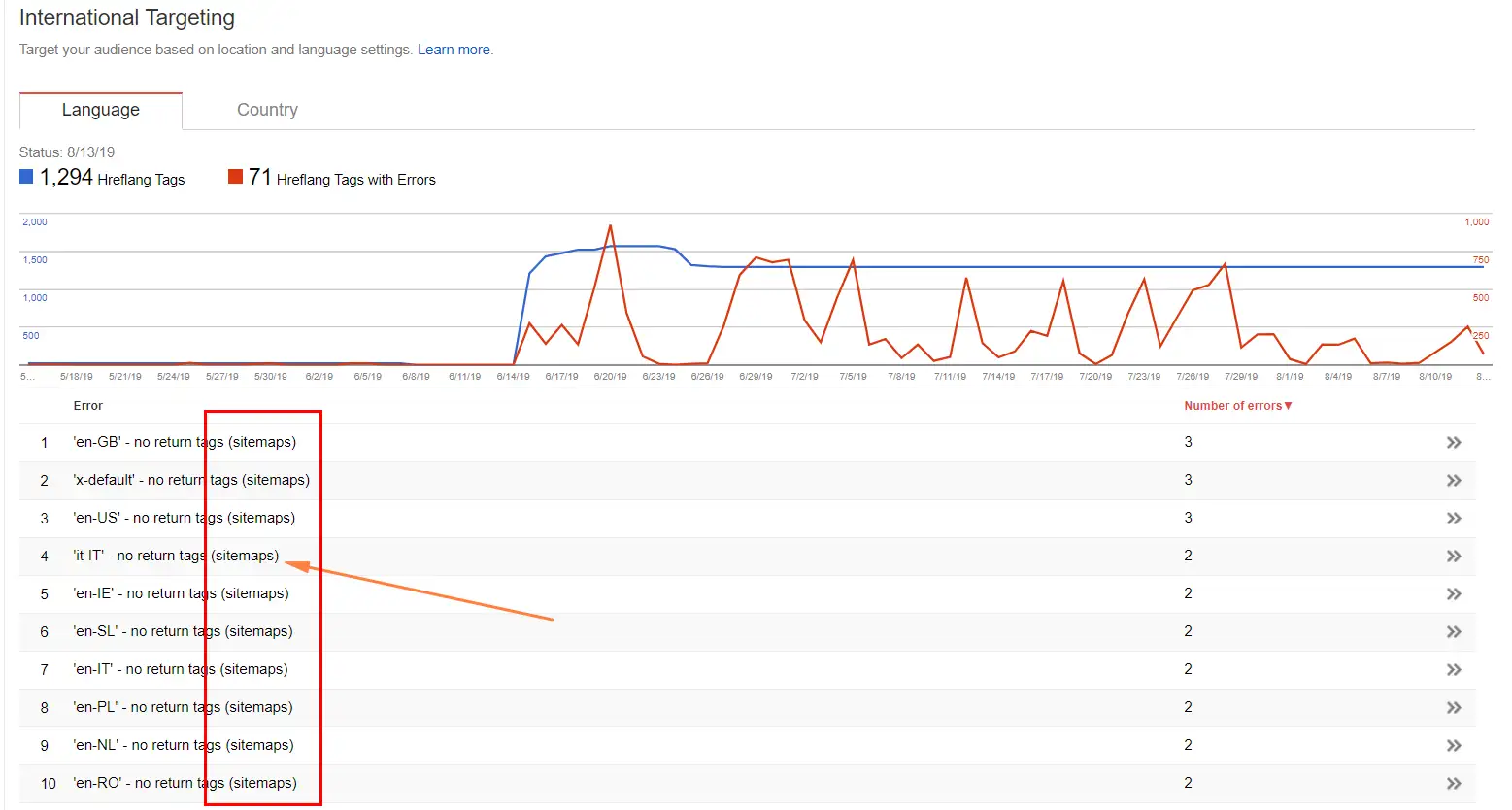Click the red error peak near 6/20/19
The width and height of the screenshot is (1512, 810).
tap(610, 226)
